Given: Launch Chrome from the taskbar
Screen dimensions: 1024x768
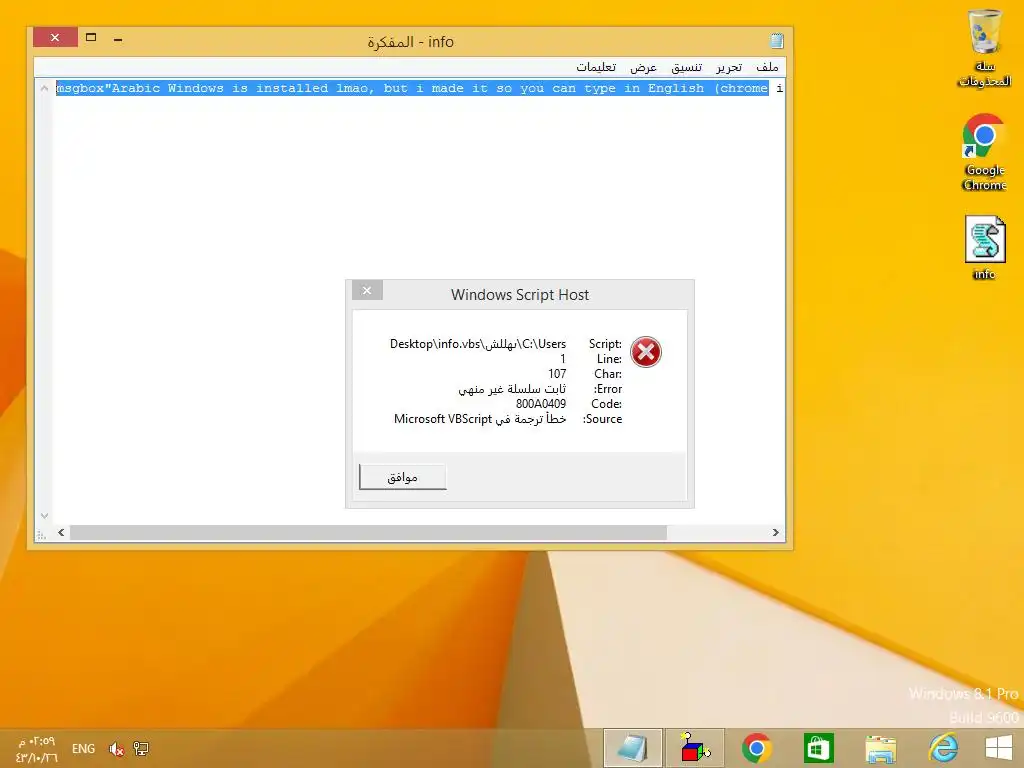Looking at the screenshot, I should [756, 748].
